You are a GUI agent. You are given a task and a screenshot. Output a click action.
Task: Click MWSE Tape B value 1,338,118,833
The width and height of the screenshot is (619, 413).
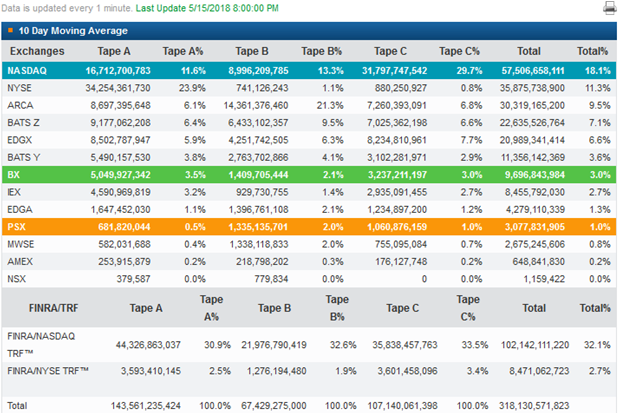click(259, 244)
